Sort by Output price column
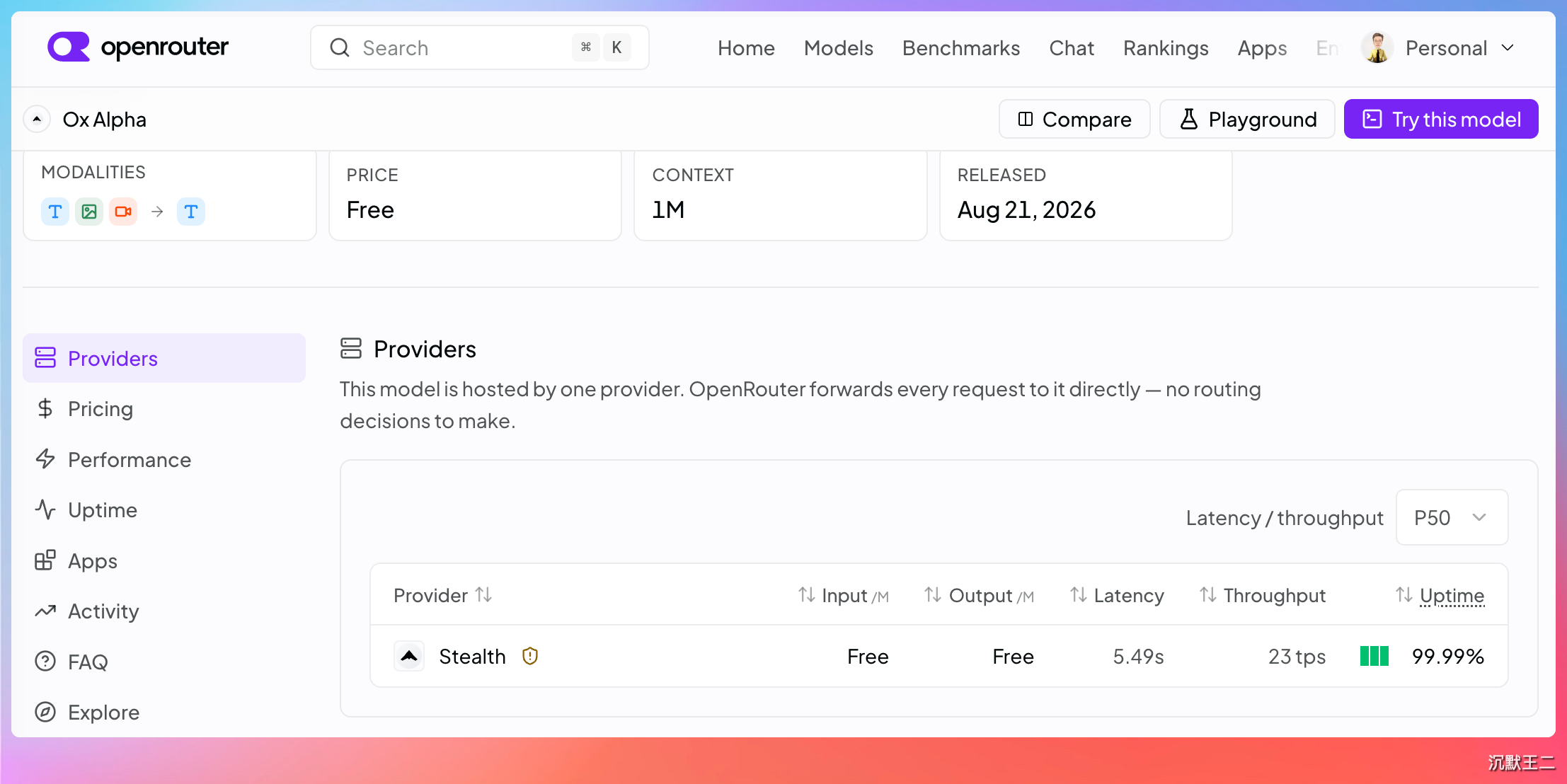This screenshot has height=784, width=1567. point(933,594)
